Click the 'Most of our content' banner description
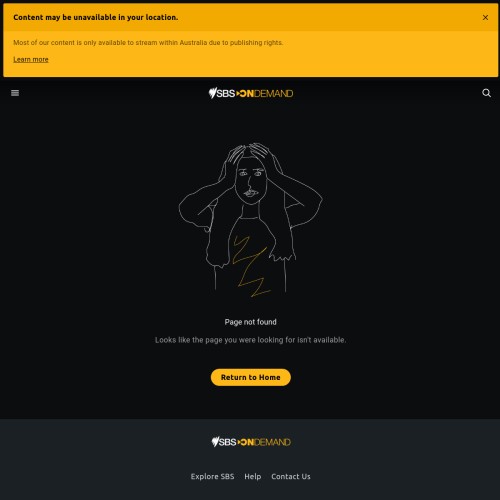 click(148, 43)
